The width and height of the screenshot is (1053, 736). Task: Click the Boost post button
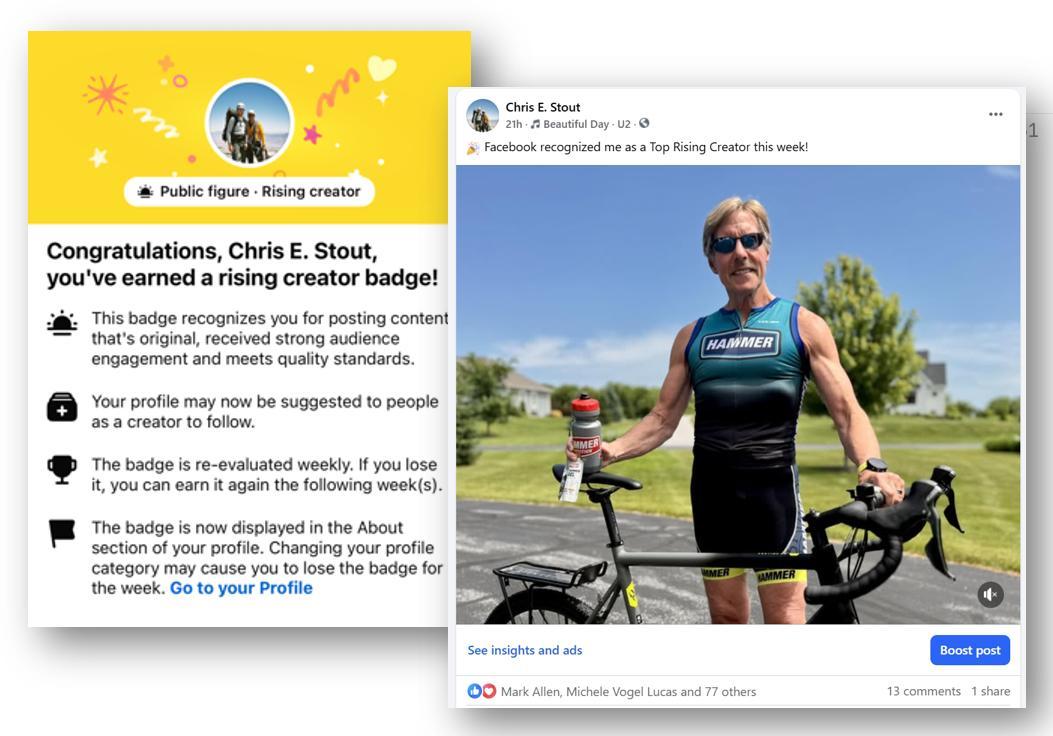tap(970, 650)
